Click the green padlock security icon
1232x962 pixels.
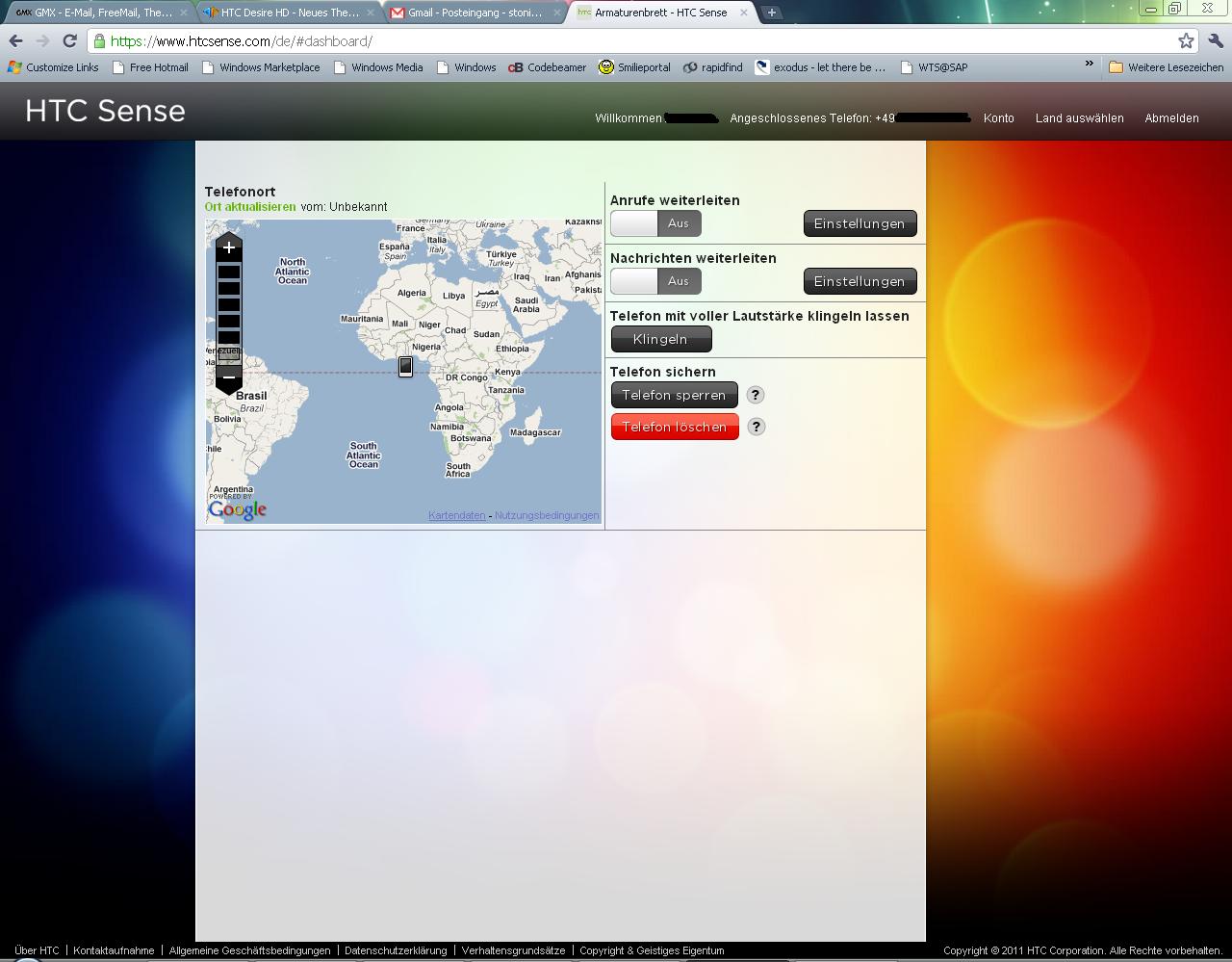pos(99,41)
